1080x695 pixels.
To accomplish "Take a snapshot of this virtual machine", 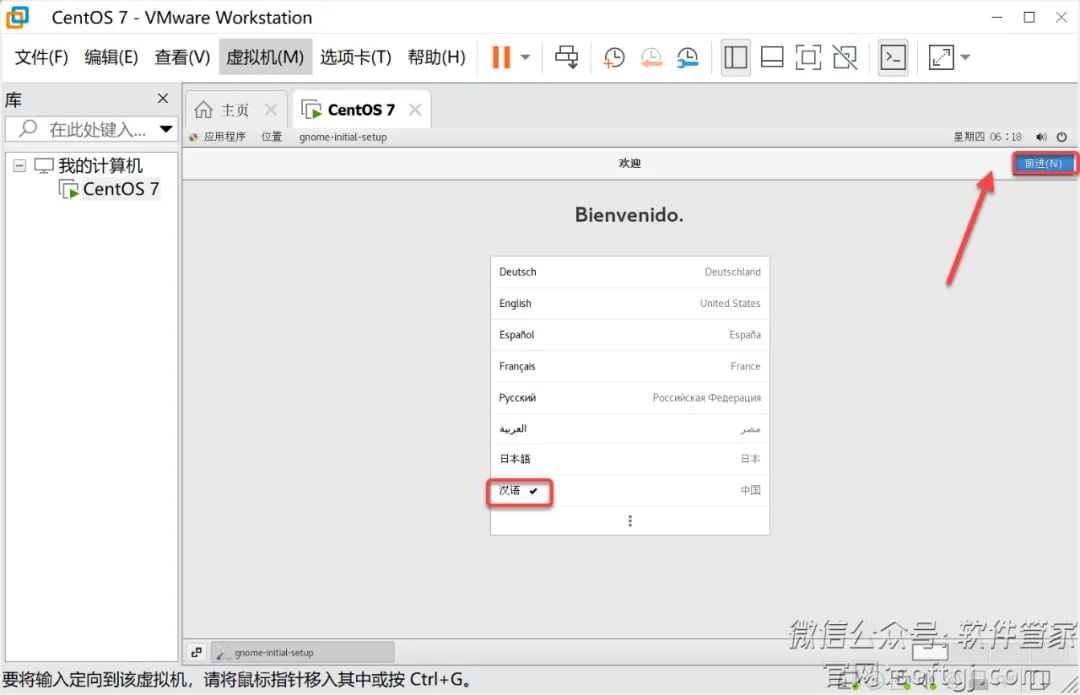I will tap(614, 57).
